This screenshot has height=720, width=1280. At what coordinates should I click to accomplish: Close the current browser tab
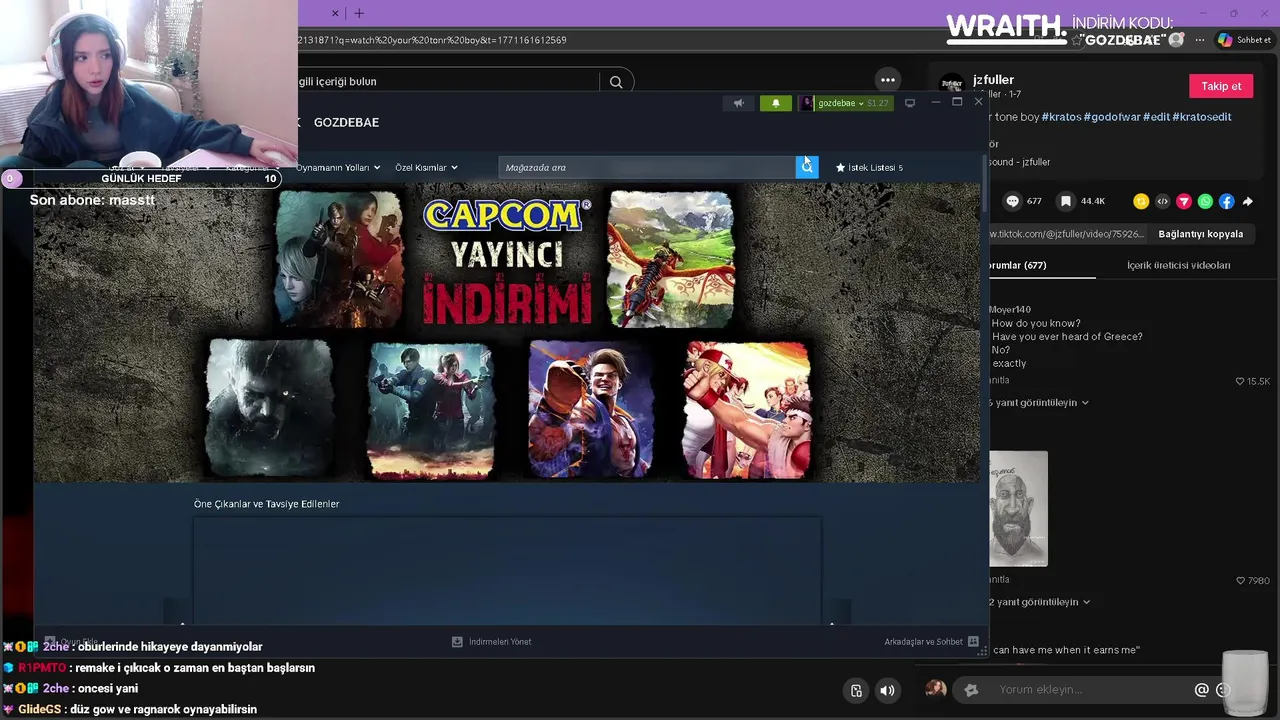[x=335, y=13]
